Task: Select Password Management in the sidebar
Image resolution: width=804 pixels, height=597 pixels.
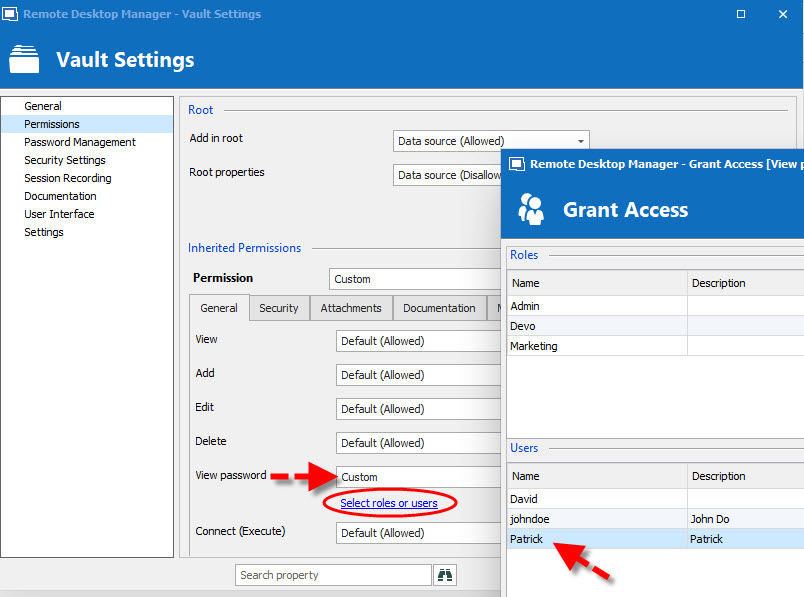Action: (80, 142)
